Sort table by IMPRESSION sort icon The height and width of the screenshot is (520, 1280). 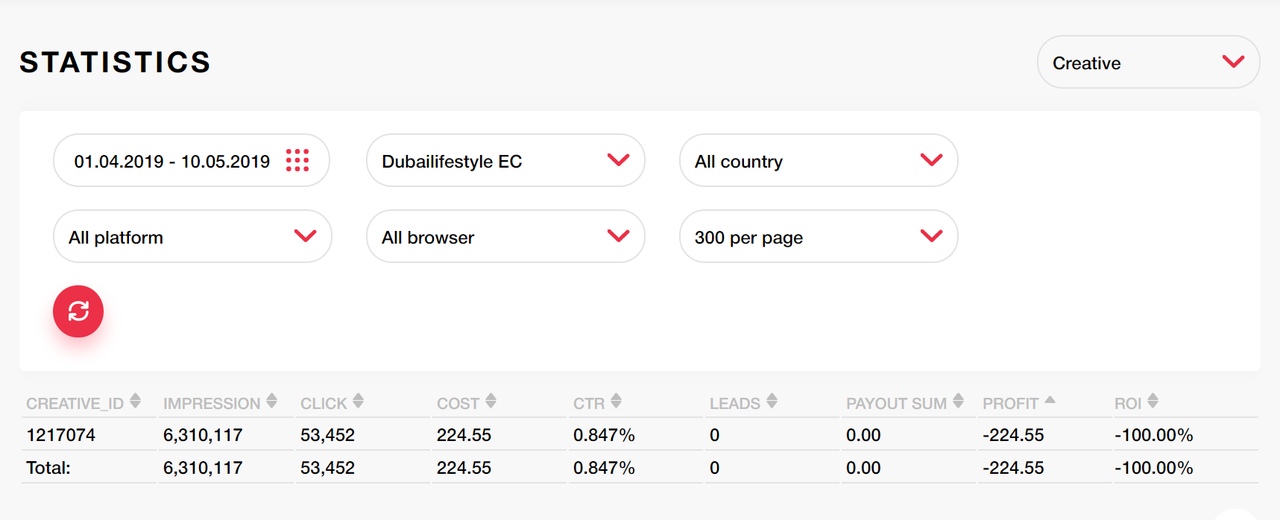(x=271, y=402)
